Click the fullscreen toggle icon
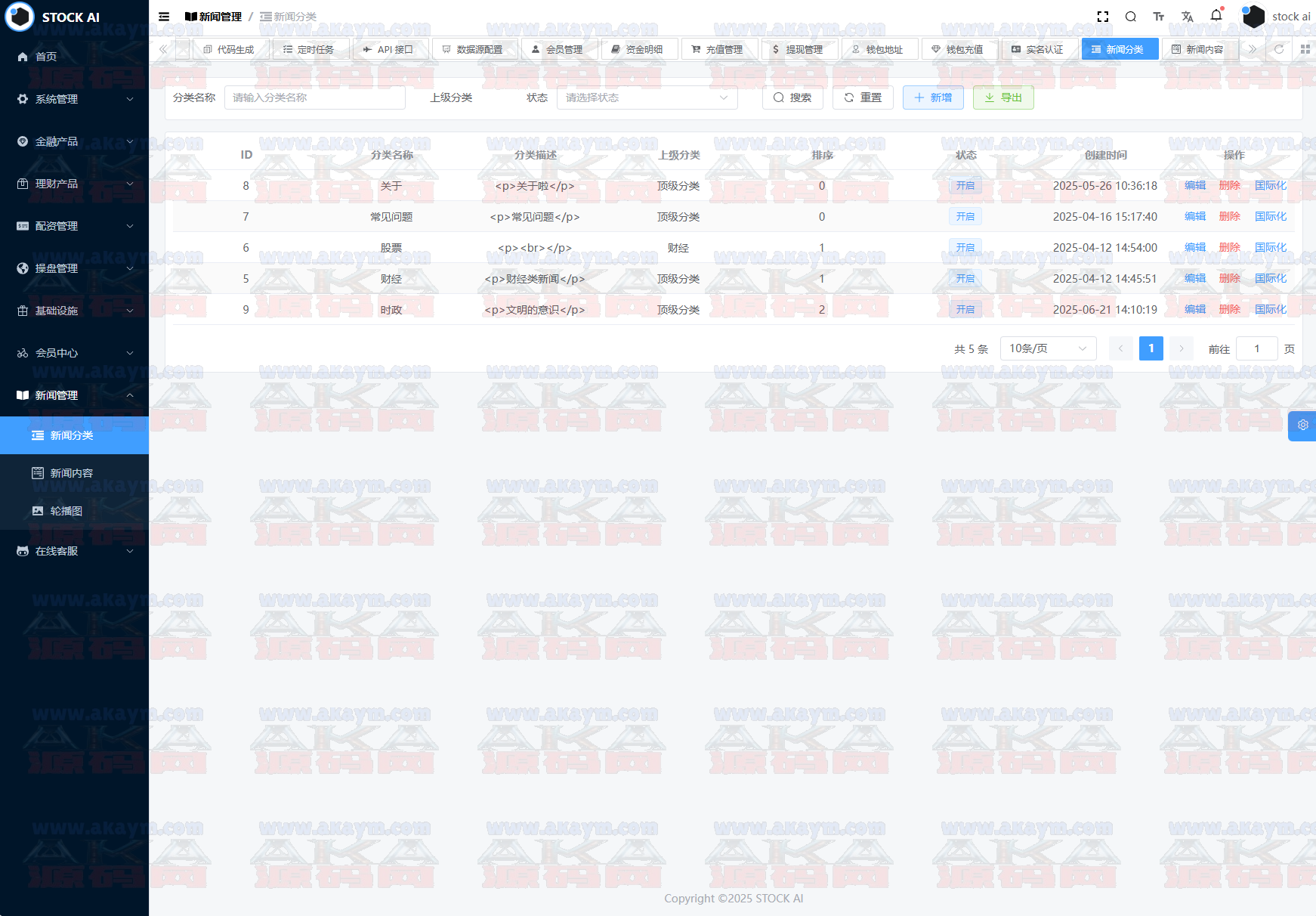Screen dimensions: 1316x916 point(1103,17)
